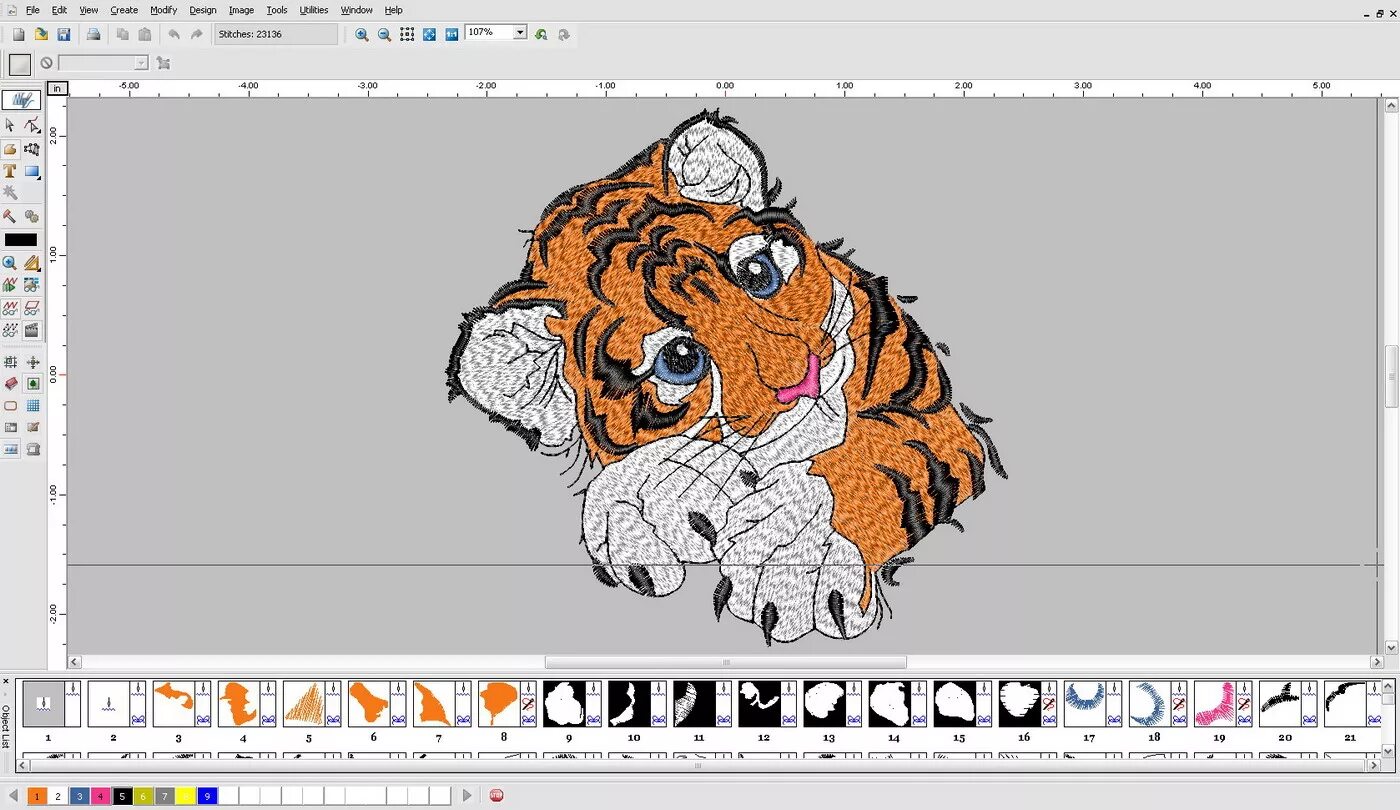Image resolution: width=1400 pixels, height=810 pixels.
Task: Set zoom to actual size 1:1
Action: pos(451,34)
